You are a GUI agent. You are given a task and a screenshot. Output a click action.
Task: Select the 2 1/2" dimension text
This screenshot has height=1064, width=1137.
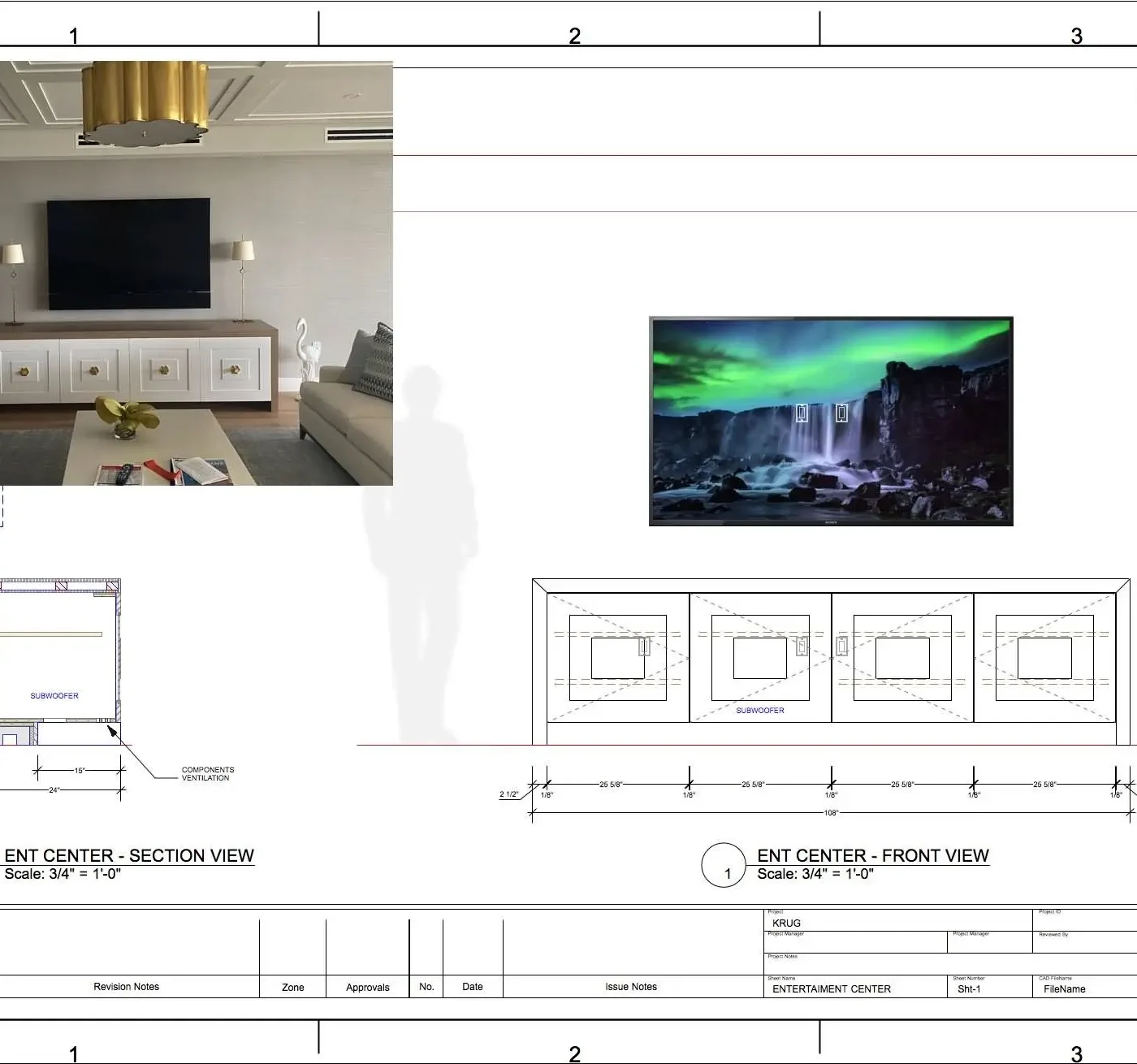click(508, 794)
